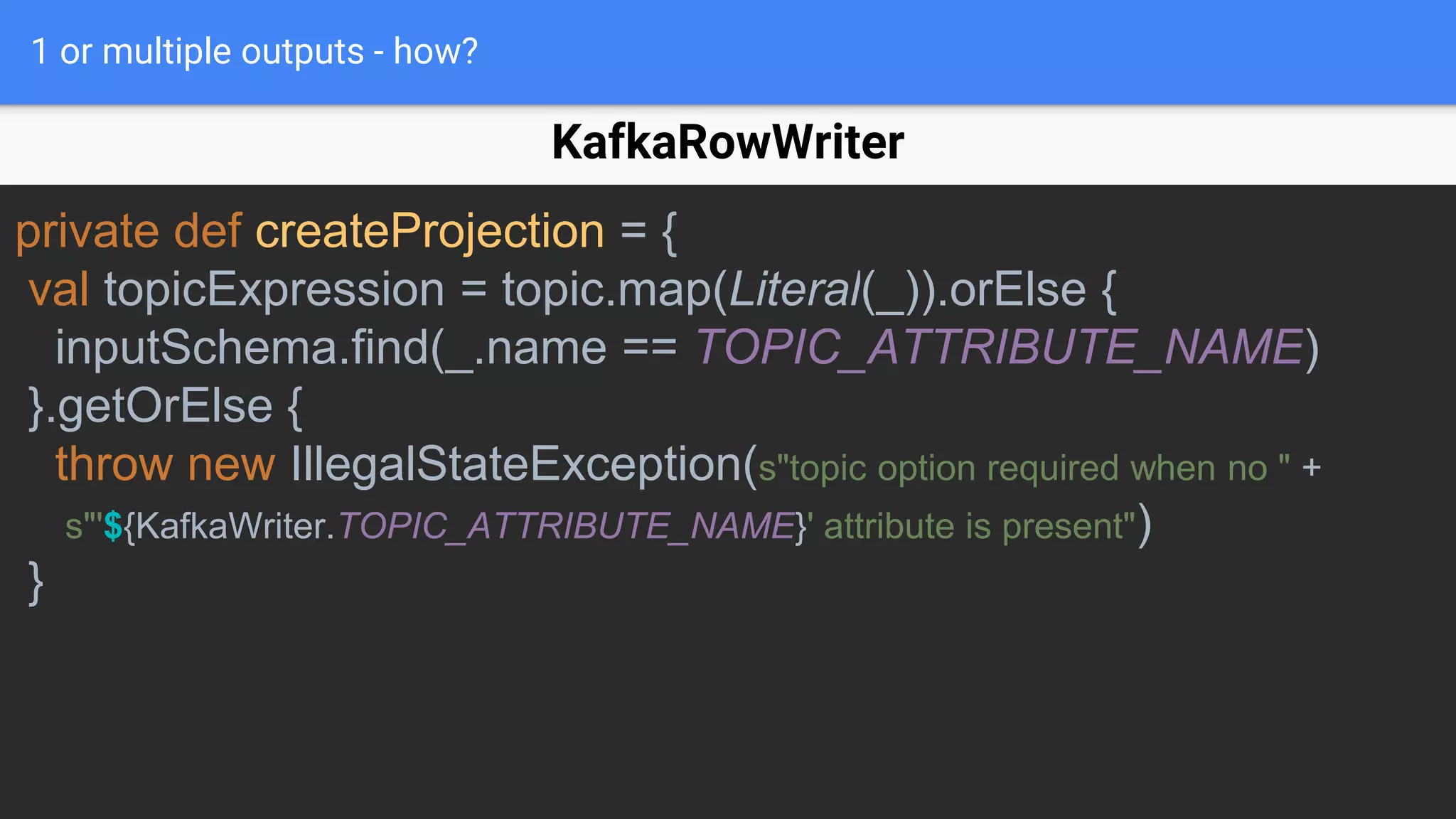Viewport: 1456px width, 819px height.
Task: Click the 'new' keyword
Action: click(231, 465)
